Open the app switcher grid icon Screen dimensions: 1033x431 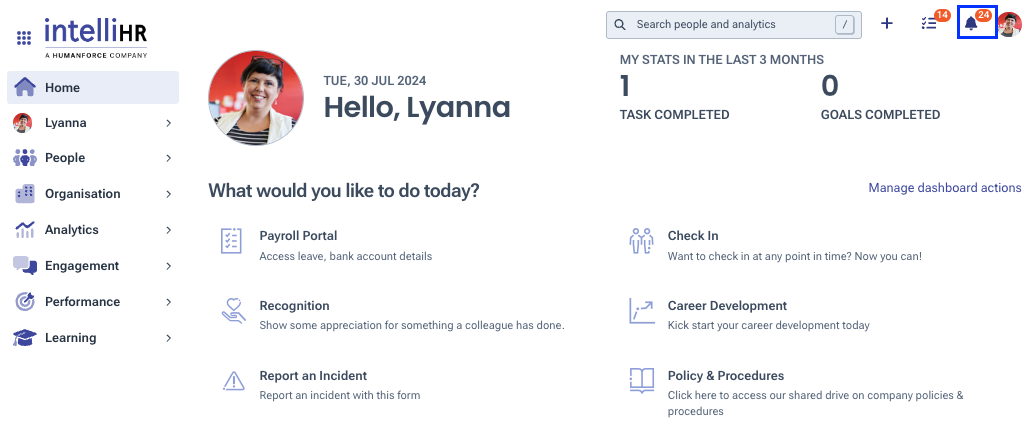coord(24,38)
